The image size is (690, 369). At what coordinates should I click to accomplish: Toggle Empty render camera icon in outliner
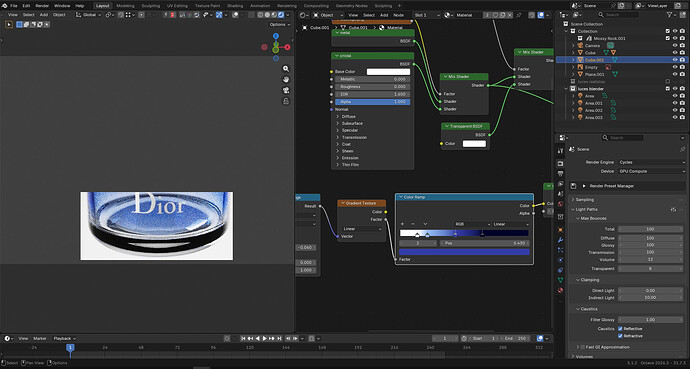tap(682, 67)
